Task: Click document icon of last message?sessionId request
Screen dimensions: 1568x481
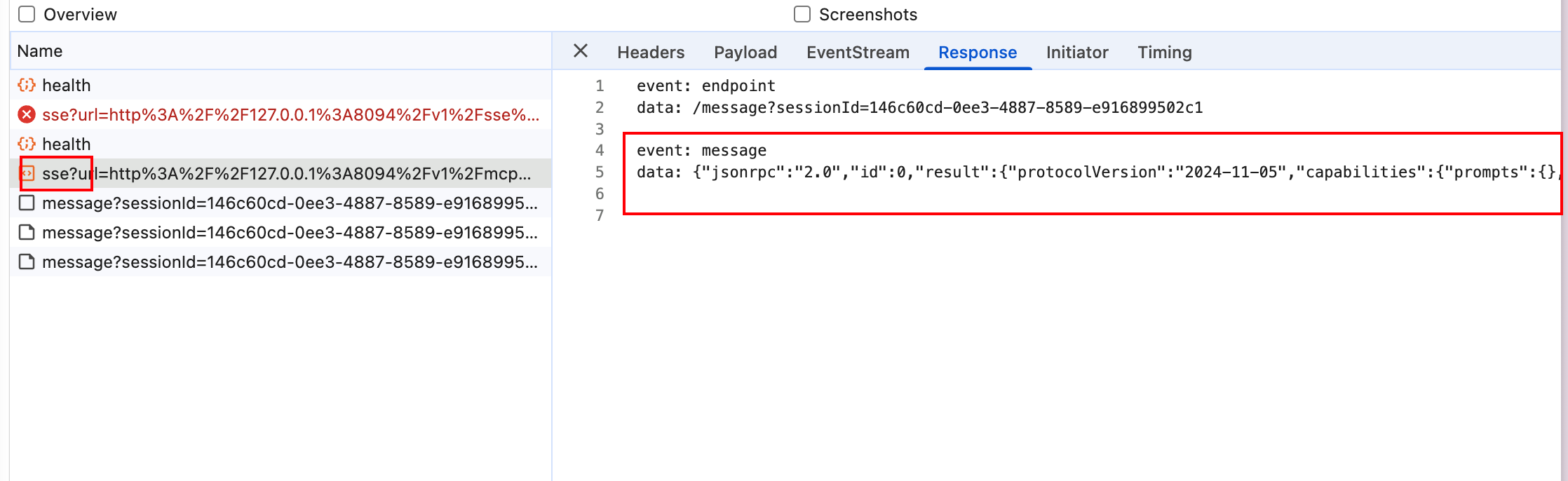Action: pos(27,262)
